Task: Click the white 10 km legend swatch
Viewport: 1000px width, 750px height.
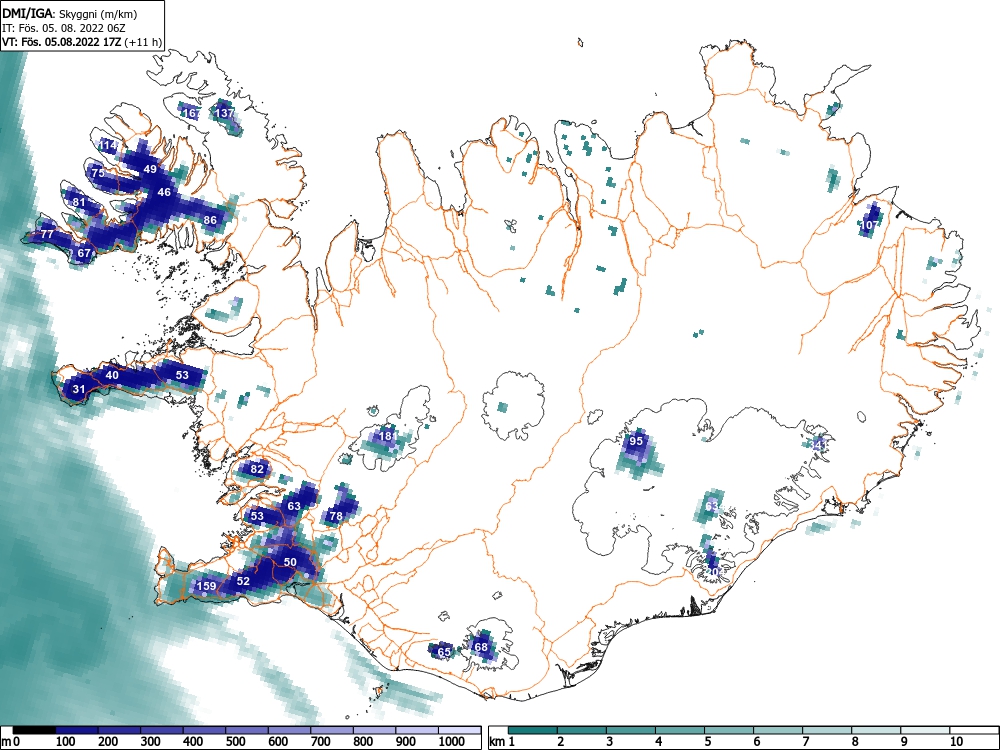Action: click(973, 730)
